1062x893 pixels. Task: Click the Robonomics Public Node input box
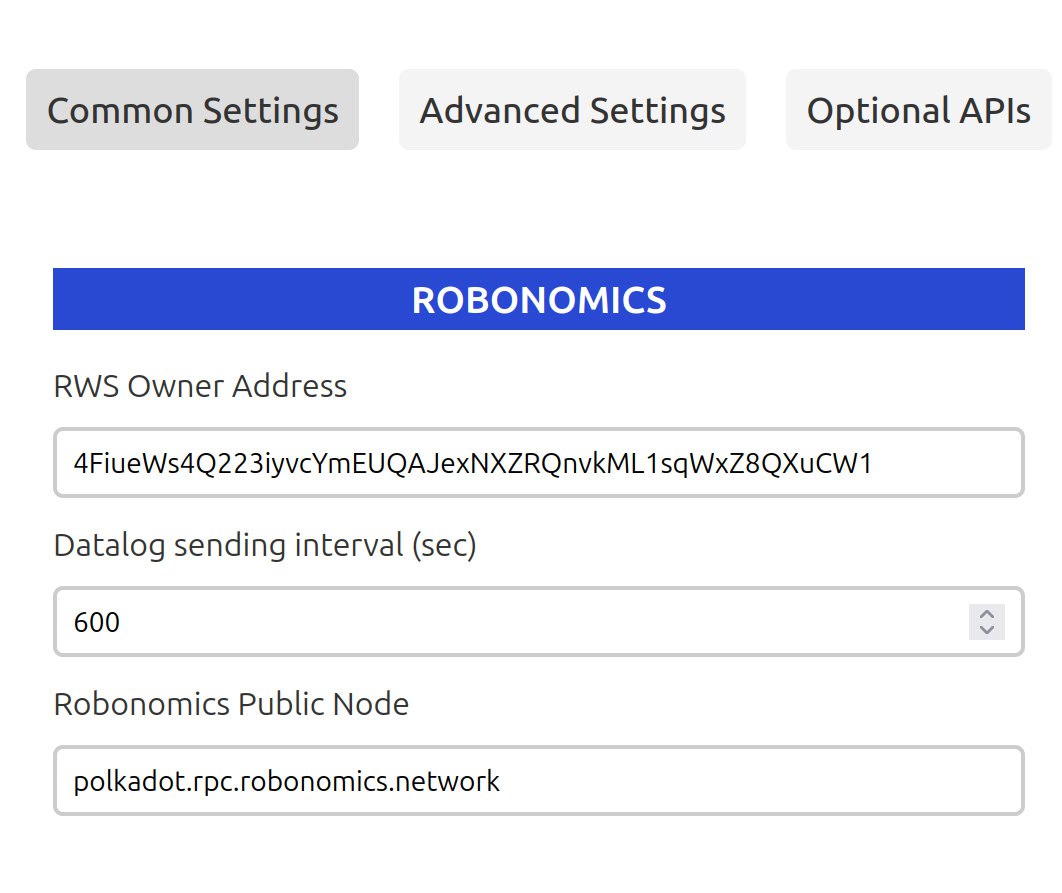click(x=538, y=781)
